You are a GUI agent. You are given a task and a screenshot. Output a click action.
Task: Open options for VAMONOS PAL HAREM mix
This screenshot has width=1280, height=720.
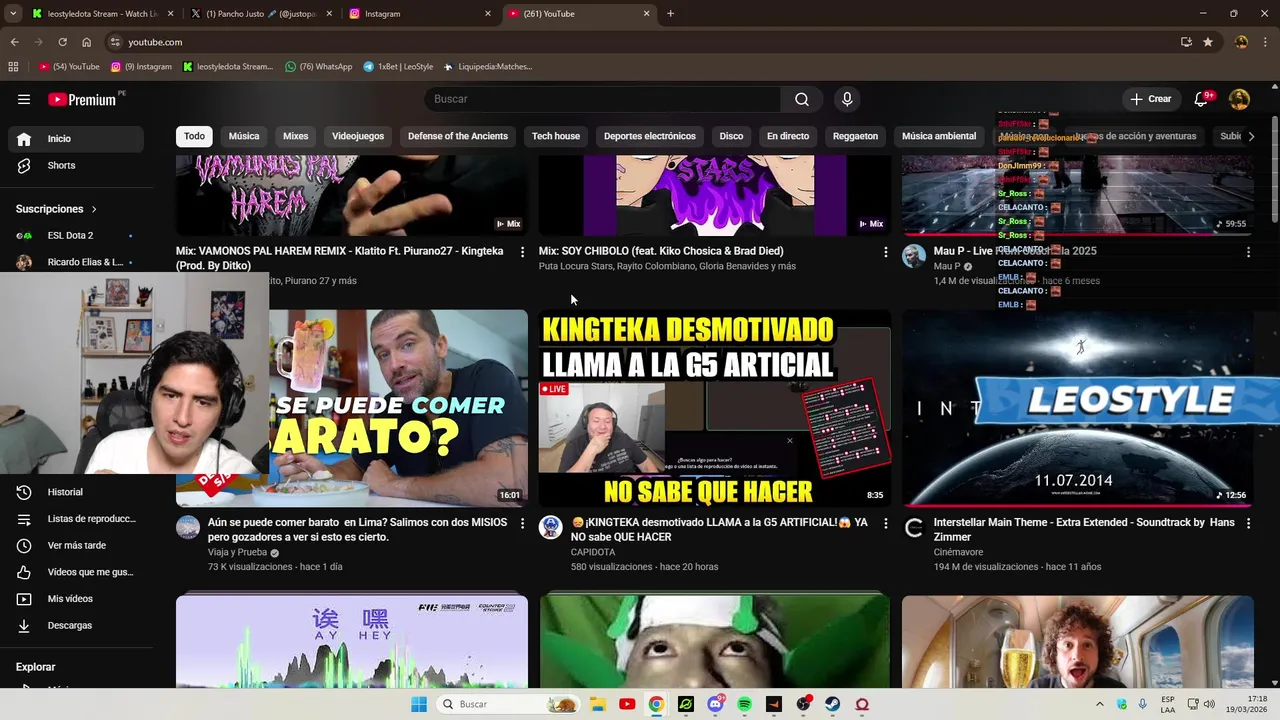[522, 252]
